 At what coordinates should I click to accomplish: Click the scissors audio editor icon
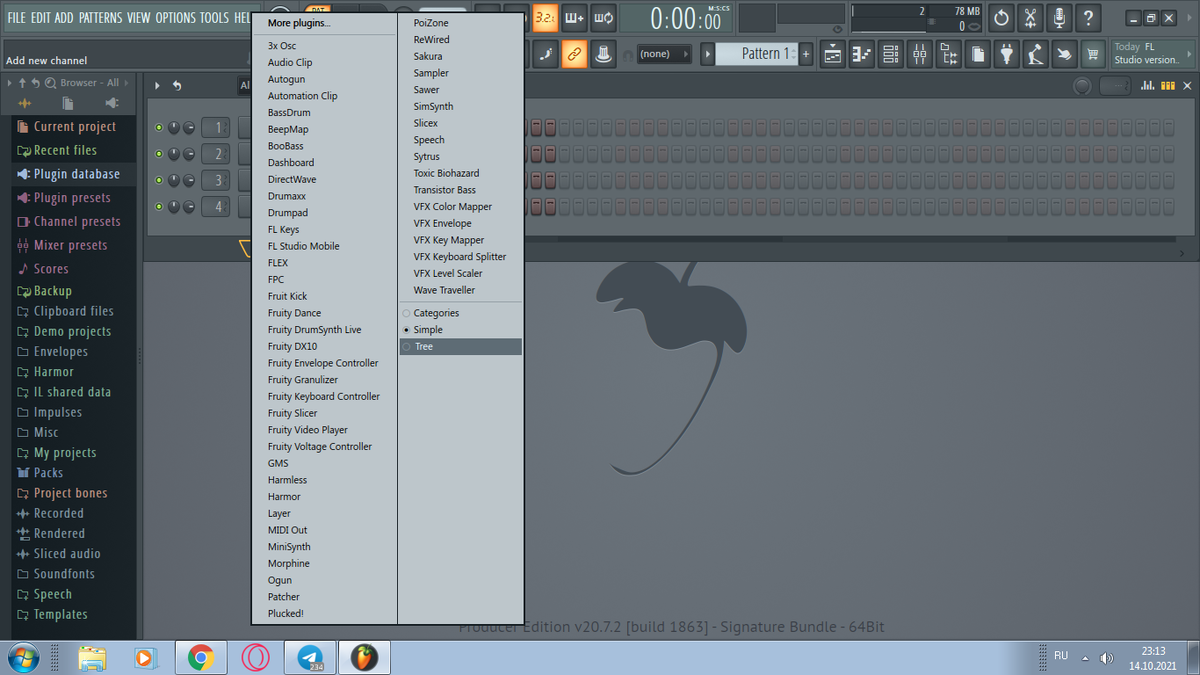[1030, 18]
